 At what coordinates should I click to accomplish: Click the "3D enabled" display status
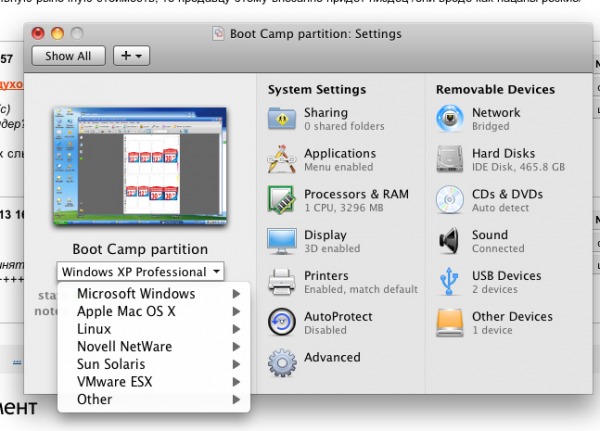click(332, 248)
